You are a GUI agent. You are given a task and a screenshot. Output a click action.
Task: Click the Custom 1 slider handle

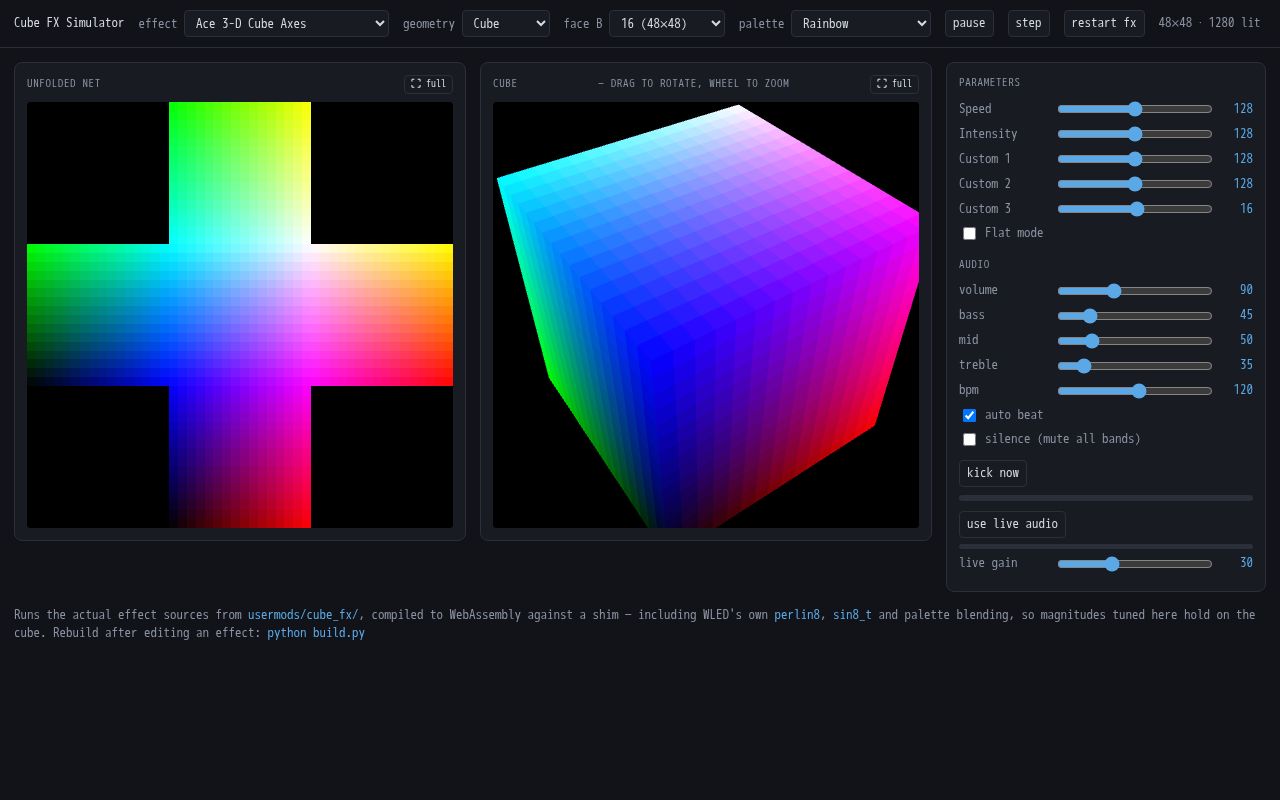tap(1135, 159)
